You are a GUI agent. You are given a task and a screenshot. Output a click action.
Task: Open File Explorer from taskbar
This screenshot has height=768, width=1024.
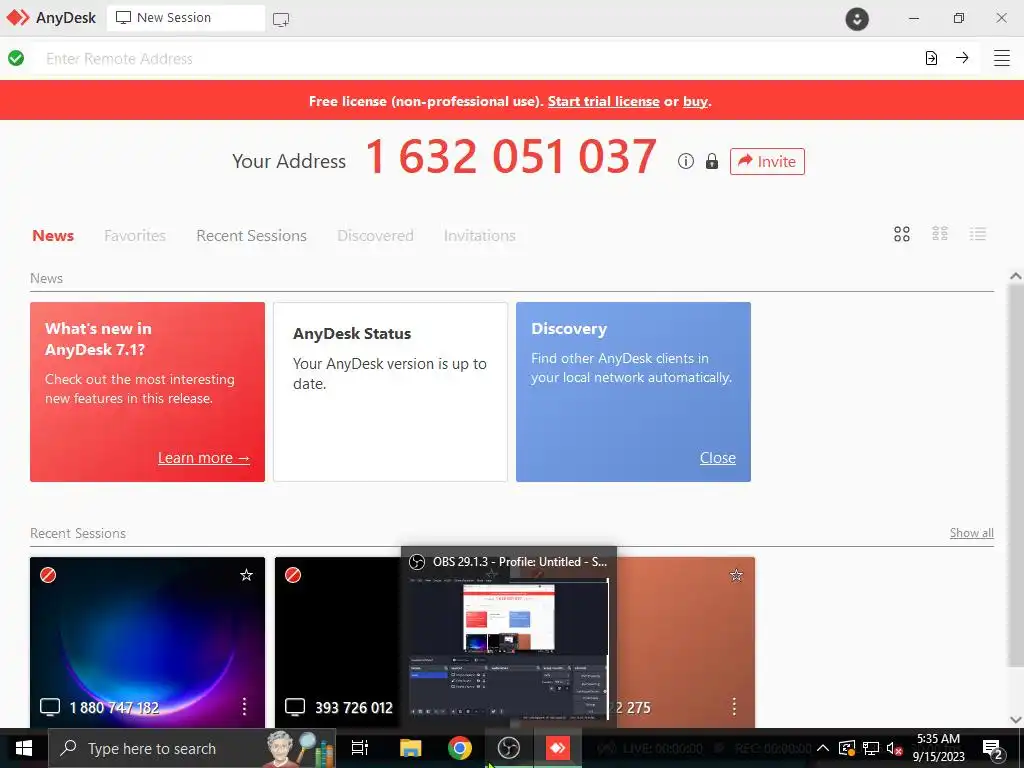[x=411, y=748]
